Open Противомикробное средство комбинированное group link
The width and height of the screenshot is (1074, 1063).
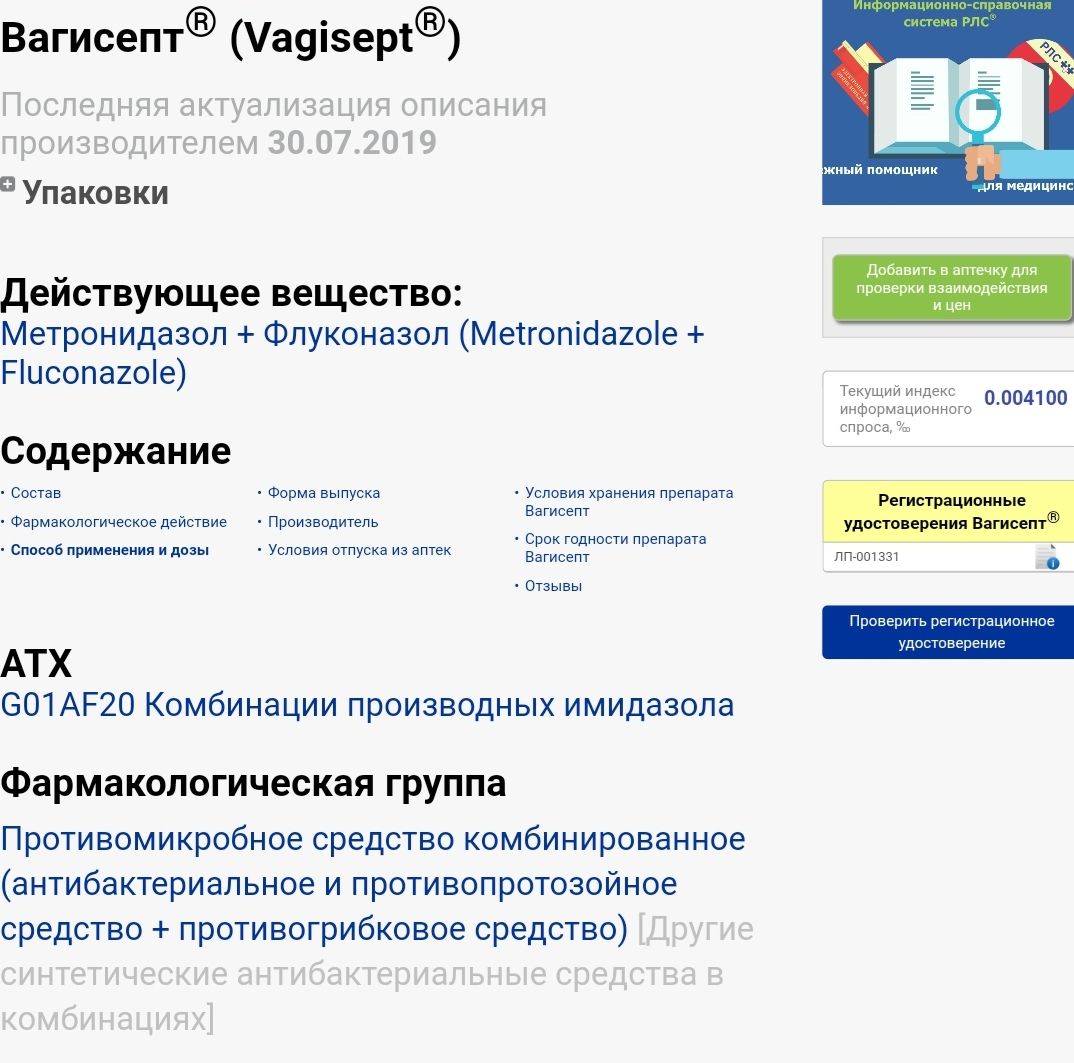pos(373,884)
